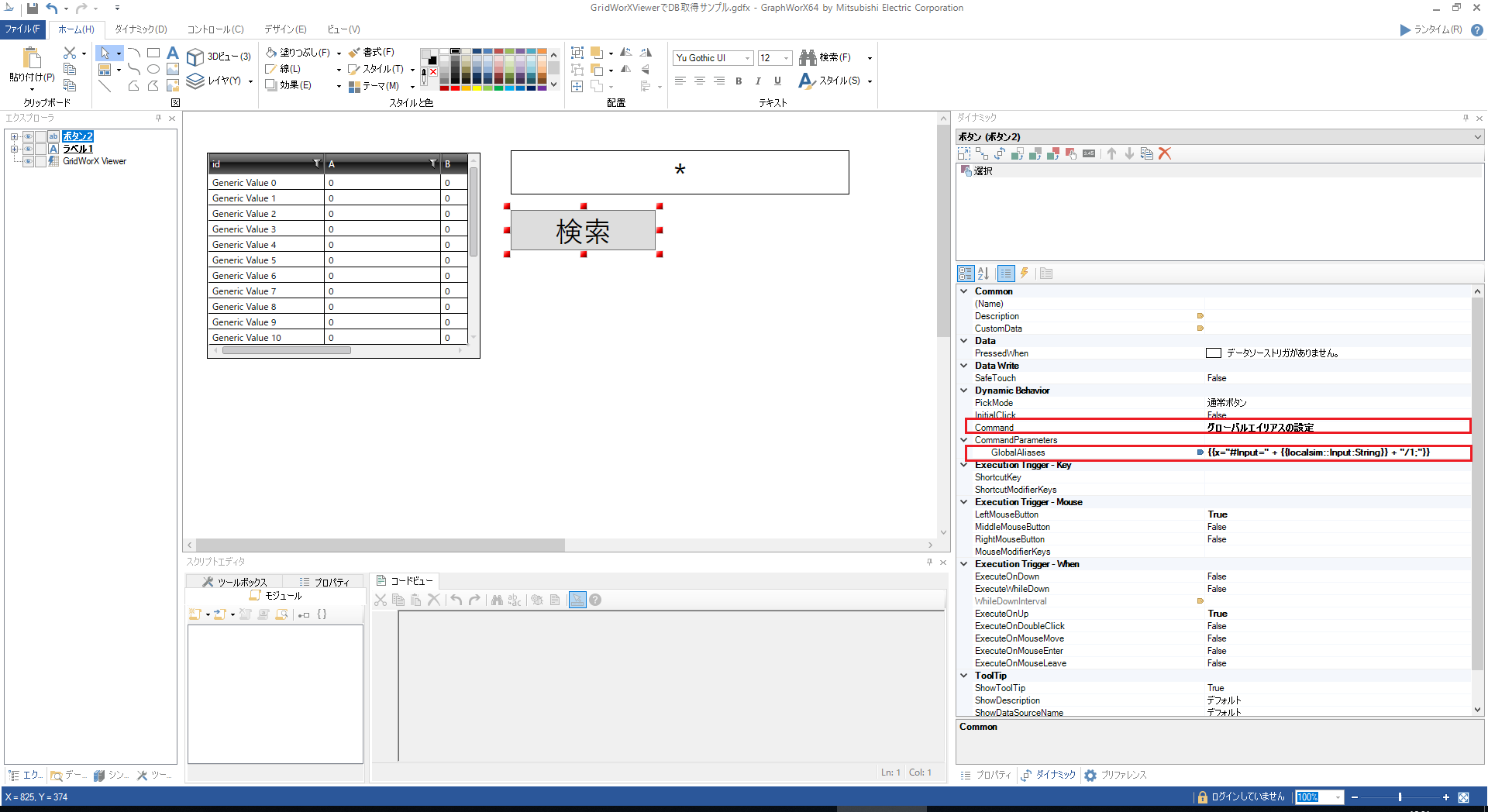Click the categorized view icon in the property grid
The image size is (1488, 812).
tap(966, 274)
